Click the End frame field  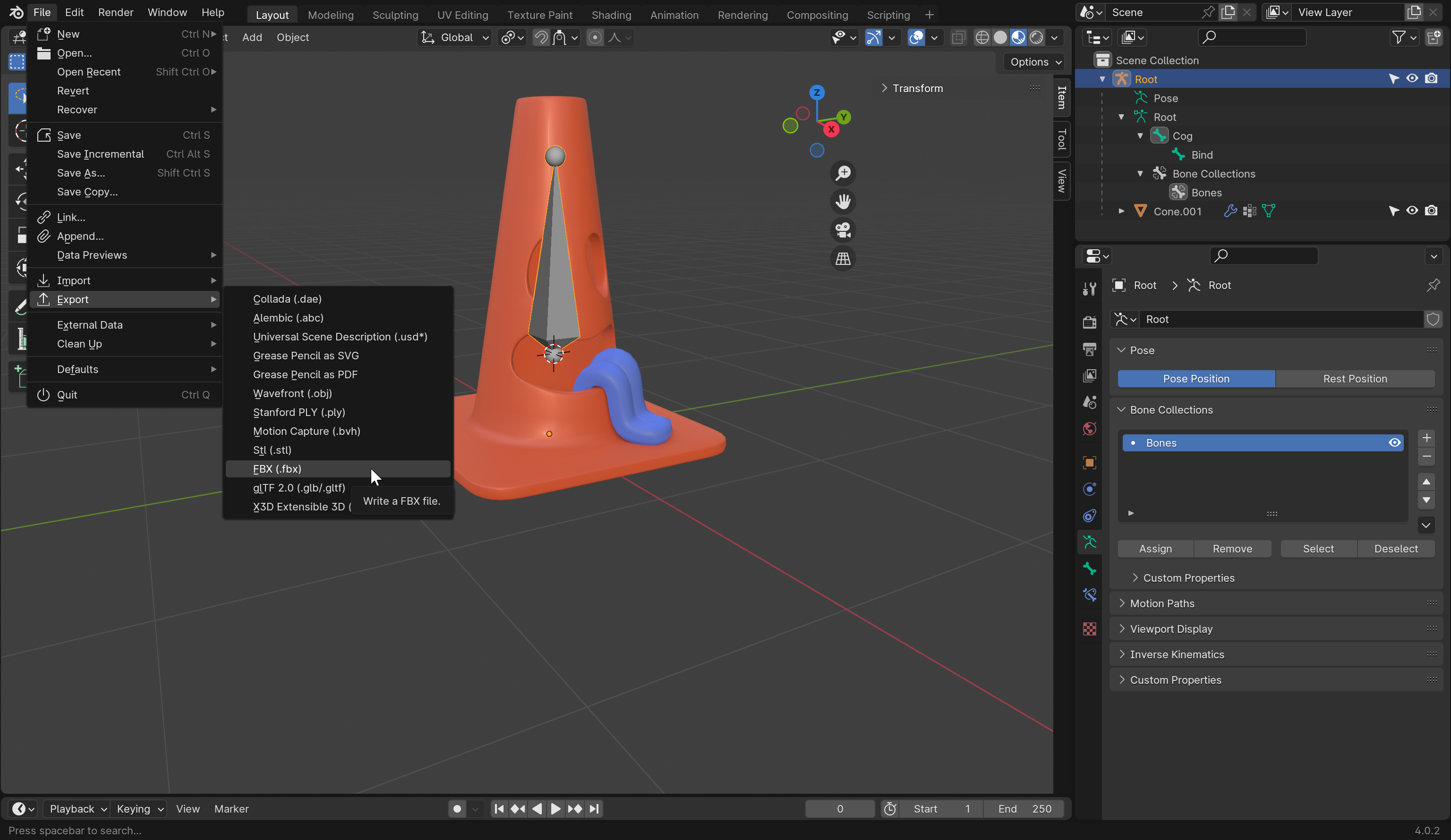tap(1024, 809)
